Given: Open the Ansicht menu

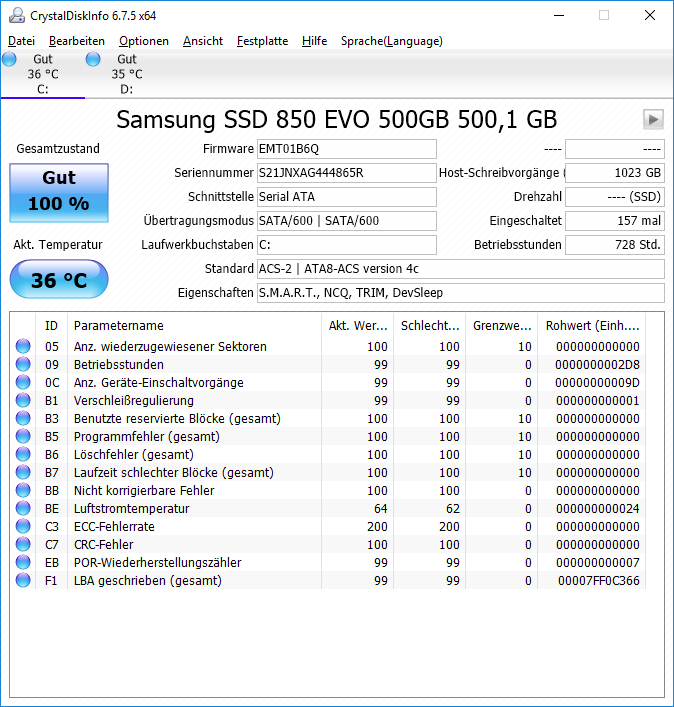Looking at the screenshot, I should [203, 41].
